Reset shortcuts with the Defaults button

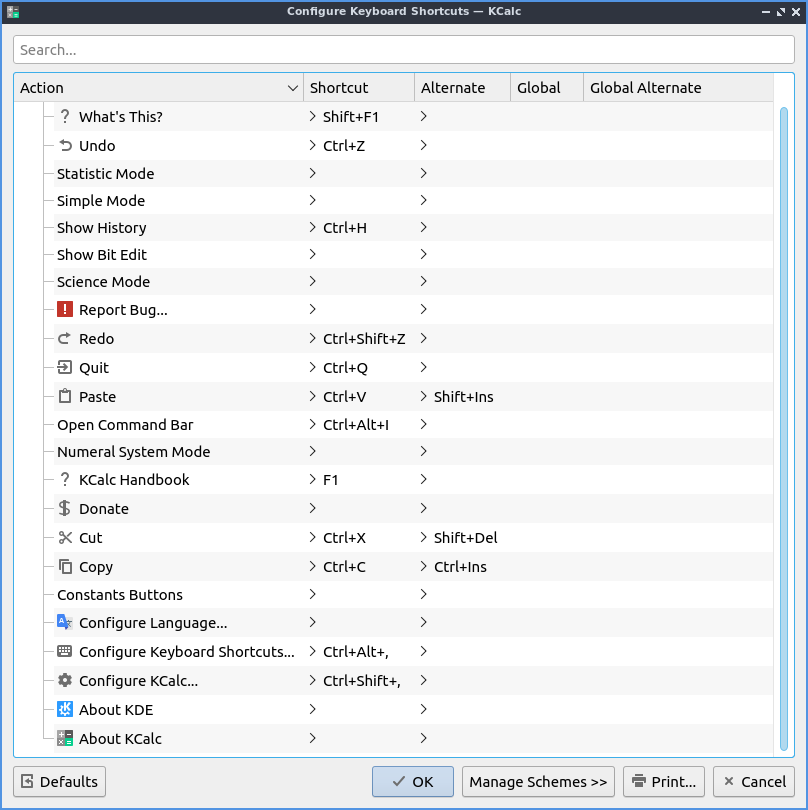coord(60,782)
